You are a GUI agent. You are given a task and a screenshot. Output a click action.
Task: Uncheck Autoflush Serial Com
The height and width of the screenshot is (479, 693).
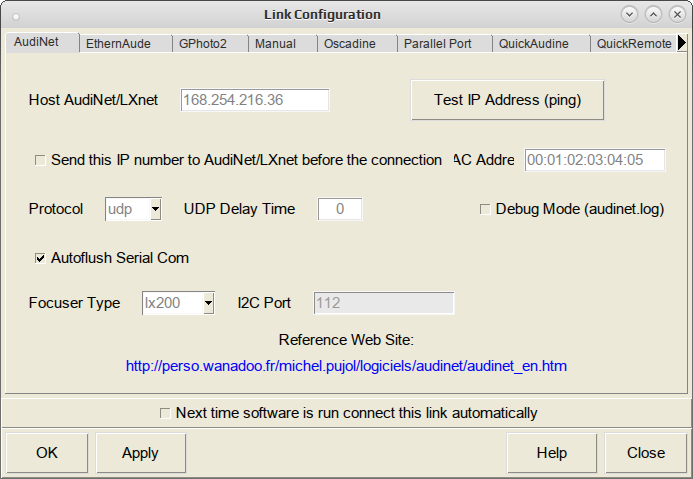tap(40, 258)
